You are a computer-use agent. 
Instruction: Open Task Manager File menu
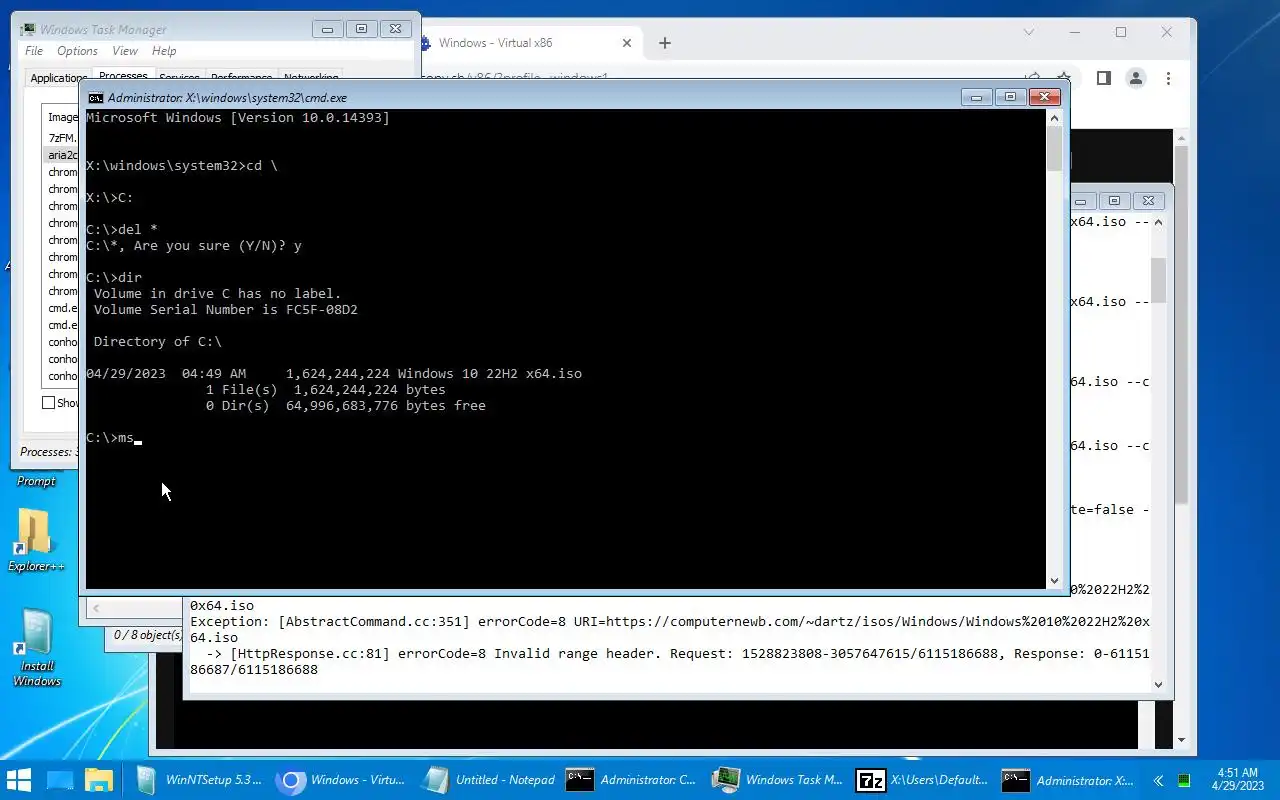pos(34,51)
